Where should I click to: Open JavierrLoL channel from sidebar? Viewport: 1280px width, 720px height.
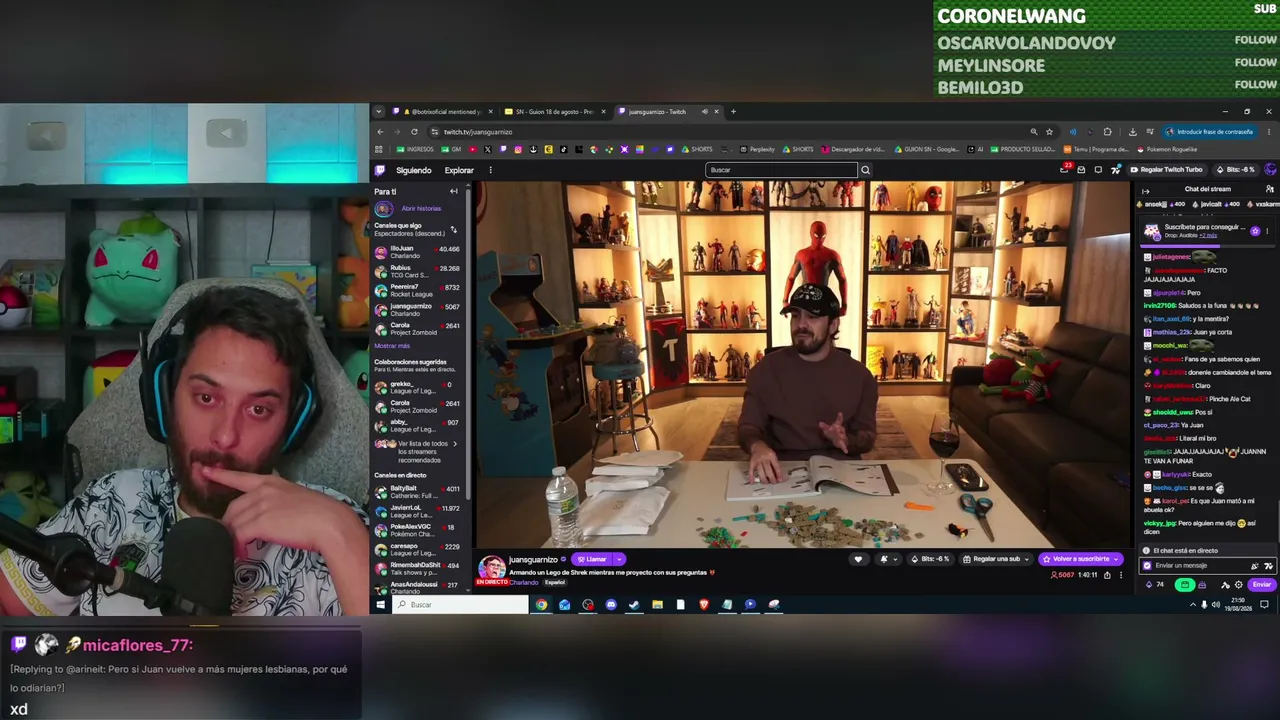click(417, 511)
